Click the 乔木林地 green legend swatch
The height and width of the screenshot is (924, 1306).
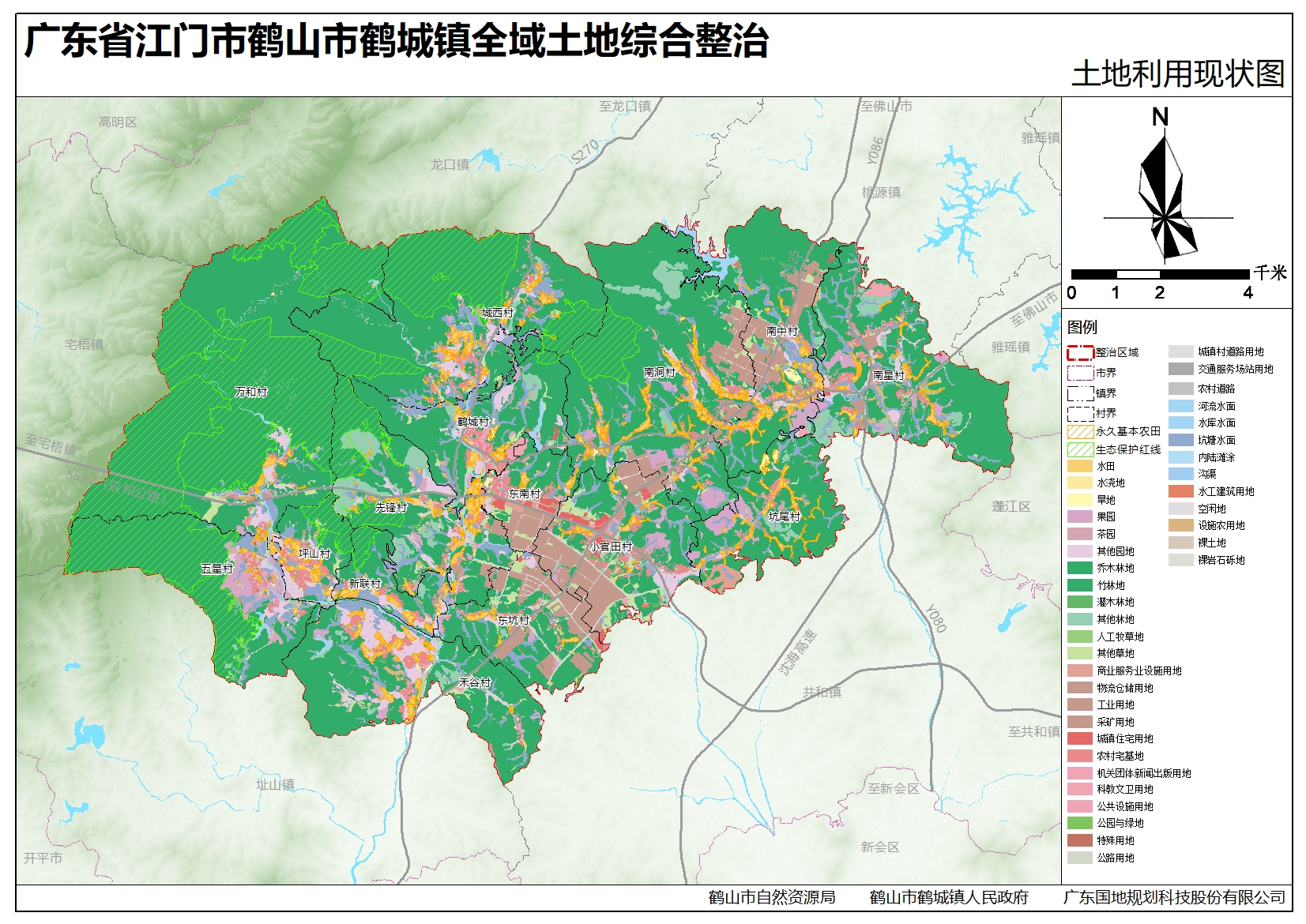click(1080, 568)
